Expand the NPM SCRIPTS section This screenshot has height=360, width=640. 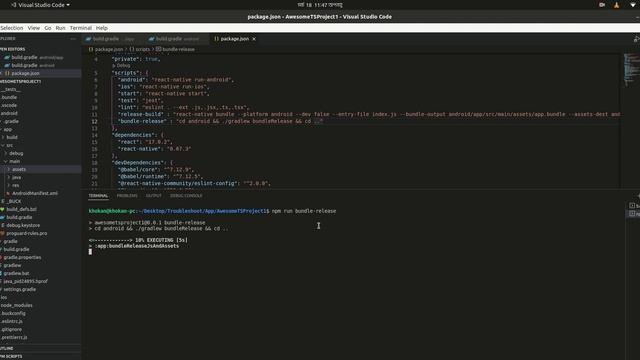pyautogui.click(x=40, y=356)
